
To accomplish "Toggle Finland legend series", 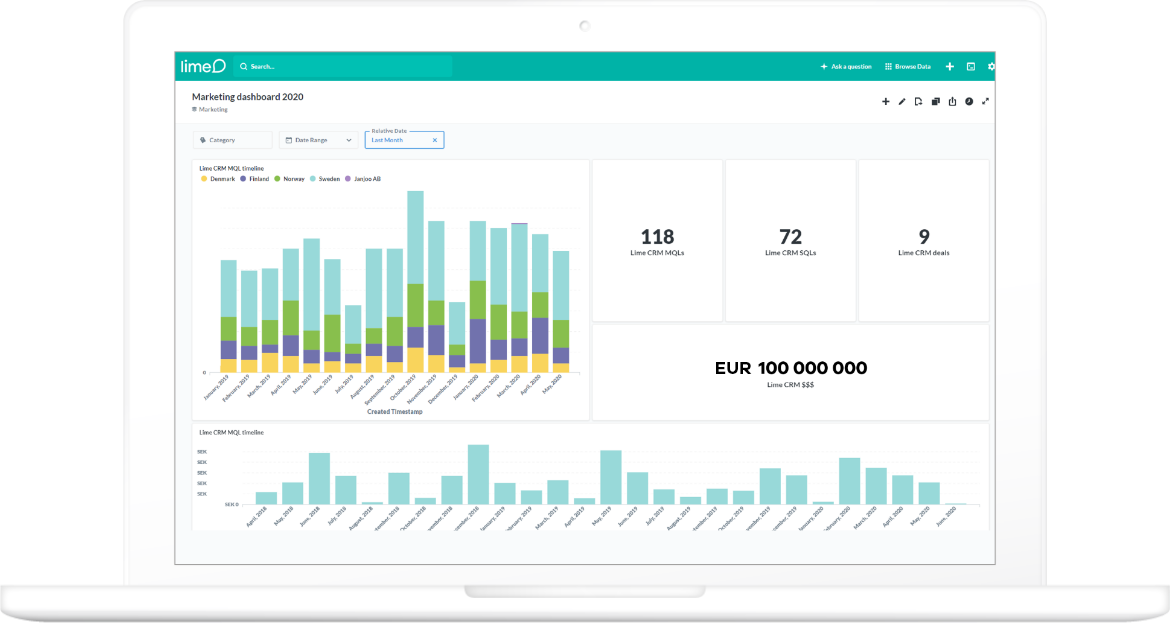I will [x=254, y=179].
